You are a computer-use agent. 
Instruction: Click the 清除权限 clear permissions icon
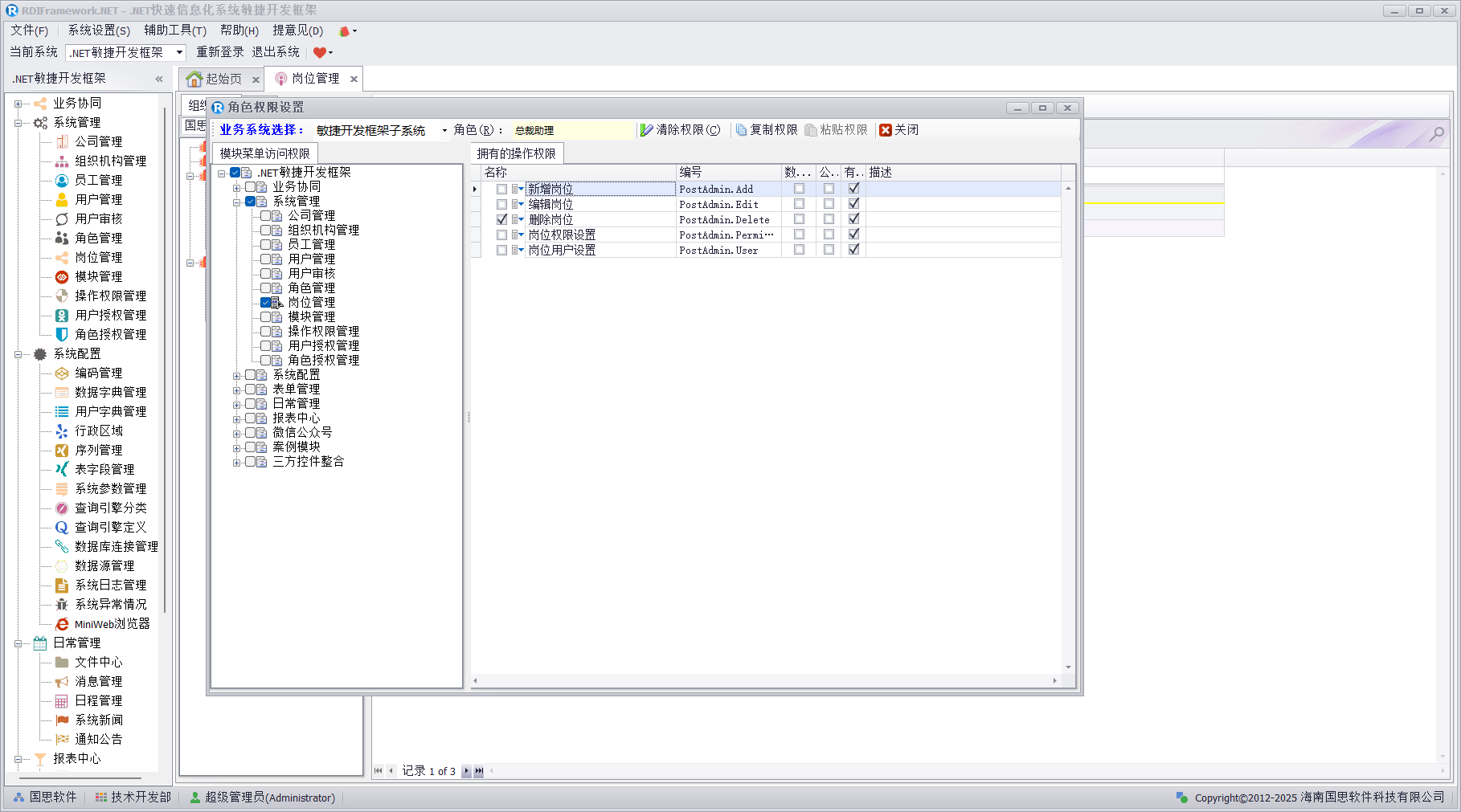[x=646, y=130]
